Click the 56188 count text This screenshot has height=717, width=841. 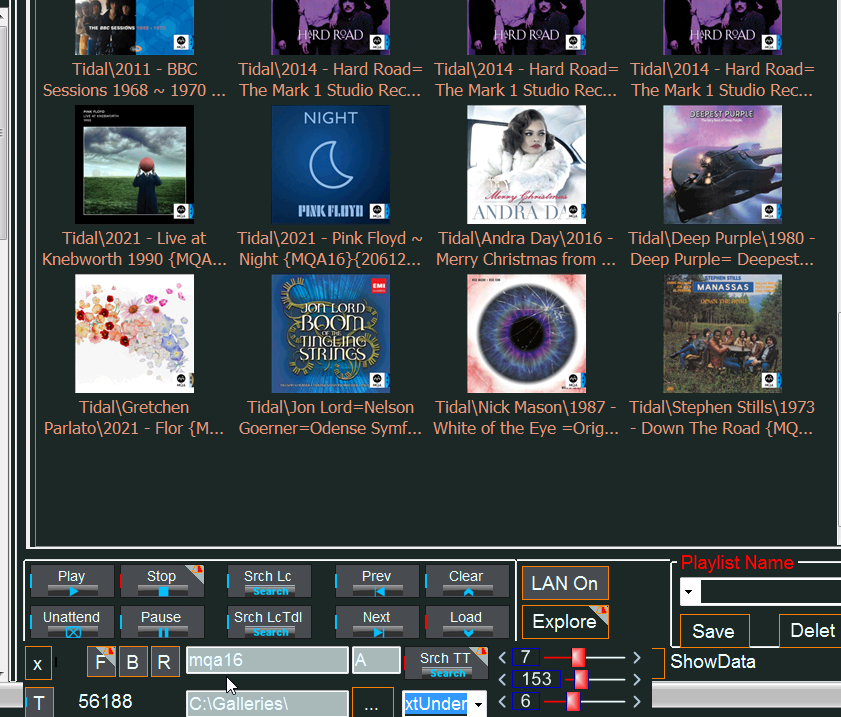pos(105,701)
